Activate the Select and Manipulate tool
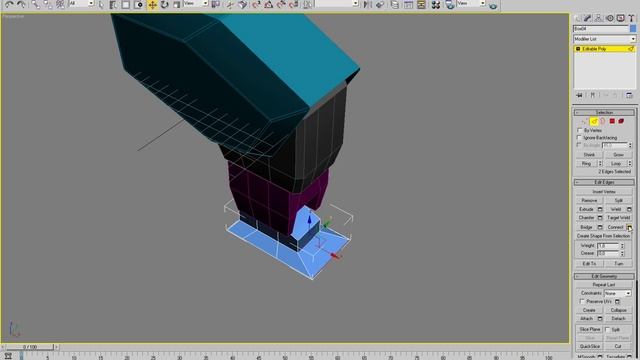This screenshot has width=640, height=360. pyautogui.click(x=230, y=4)
